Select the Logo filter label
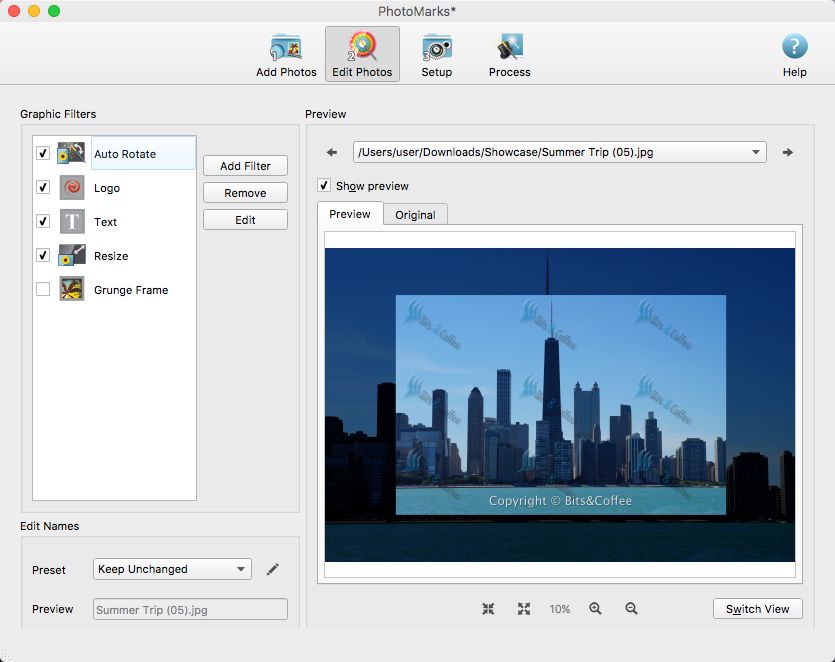835x662 pixels. (x=107, y=188)
